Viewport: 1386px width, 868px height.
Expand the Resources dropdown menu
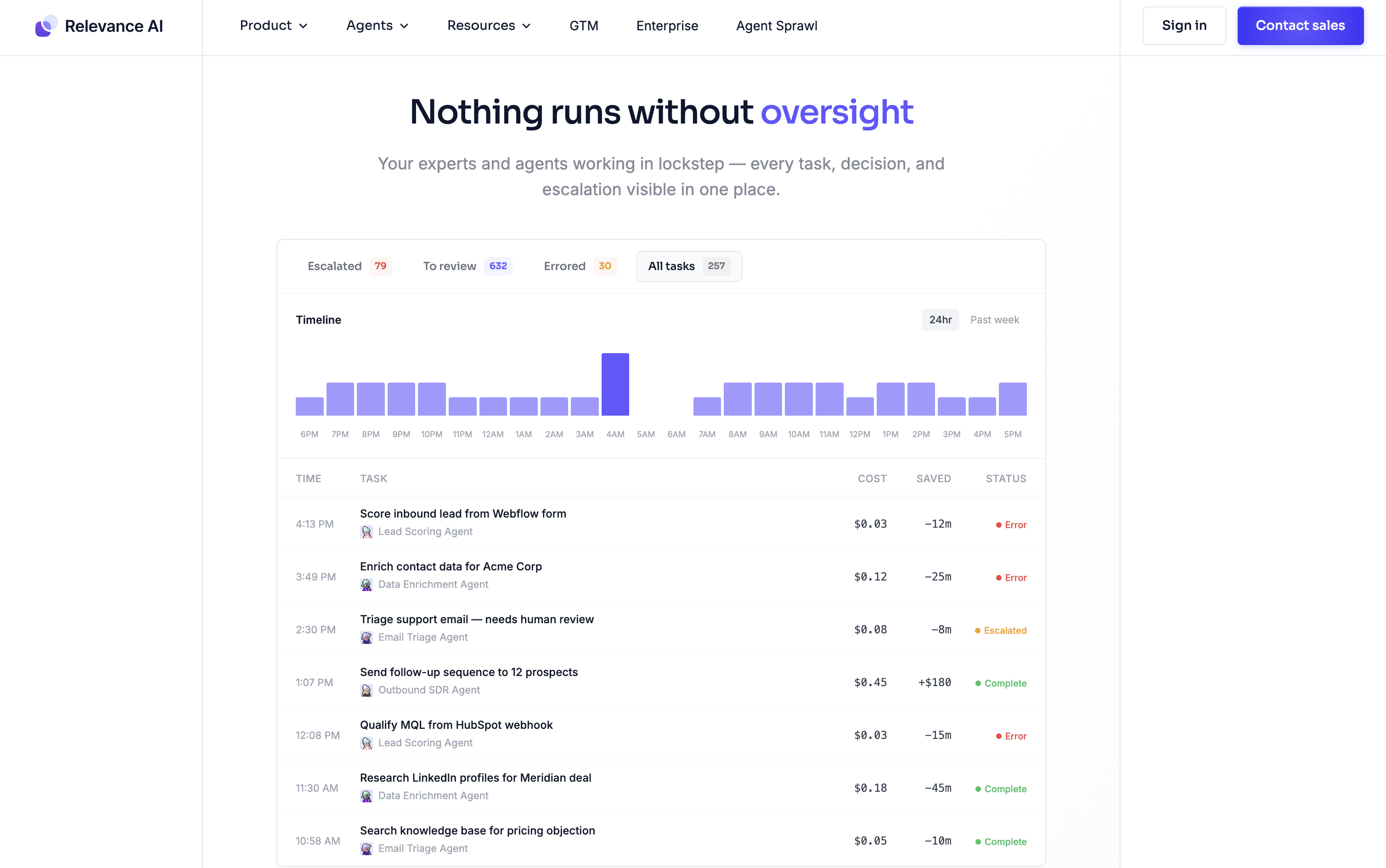click(x=489, y=26)
